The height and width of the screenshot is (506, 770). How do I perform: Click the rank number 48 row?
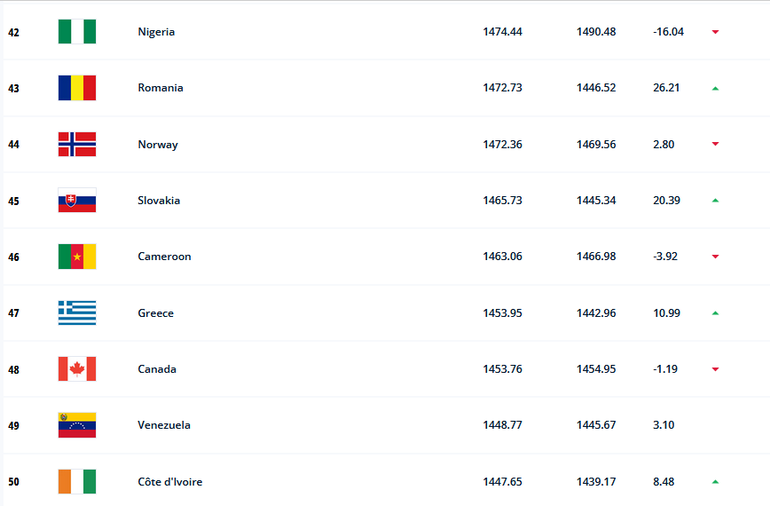(14, 369)
